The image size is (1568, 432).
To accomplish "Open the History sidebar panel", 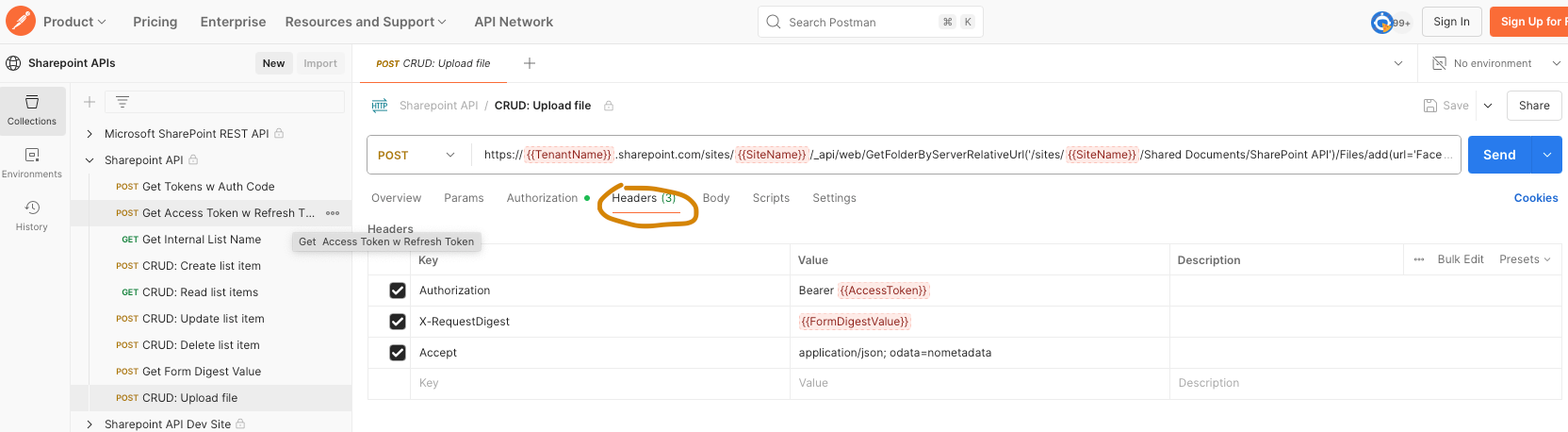I will (x=32, y=216).
